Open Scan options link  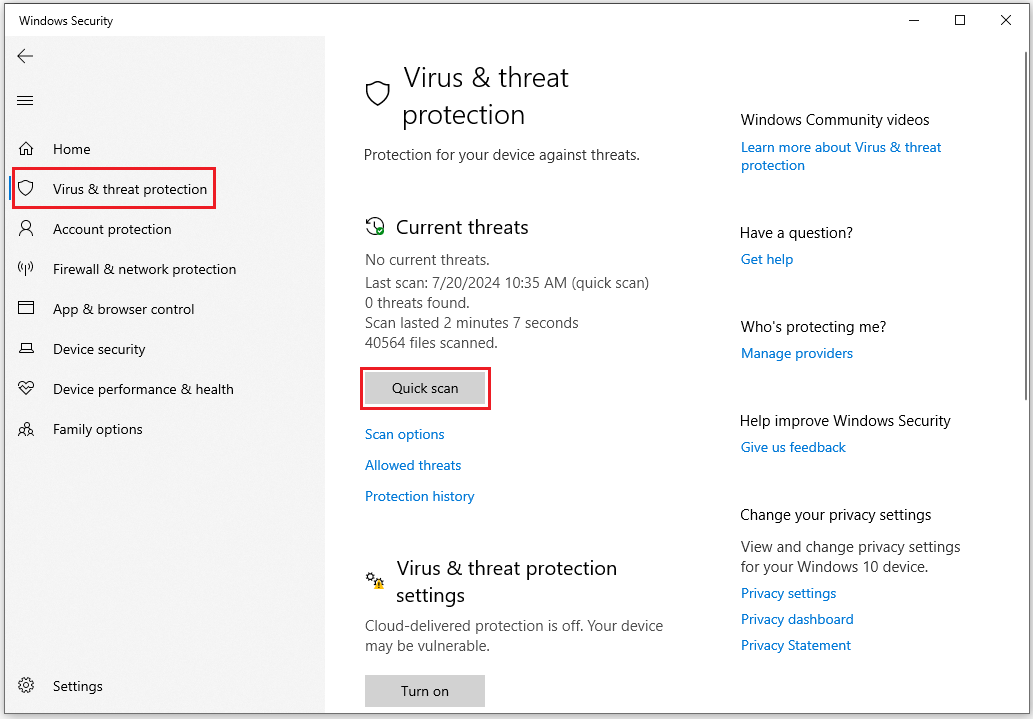pyautogui.click(x=405, y=434)
